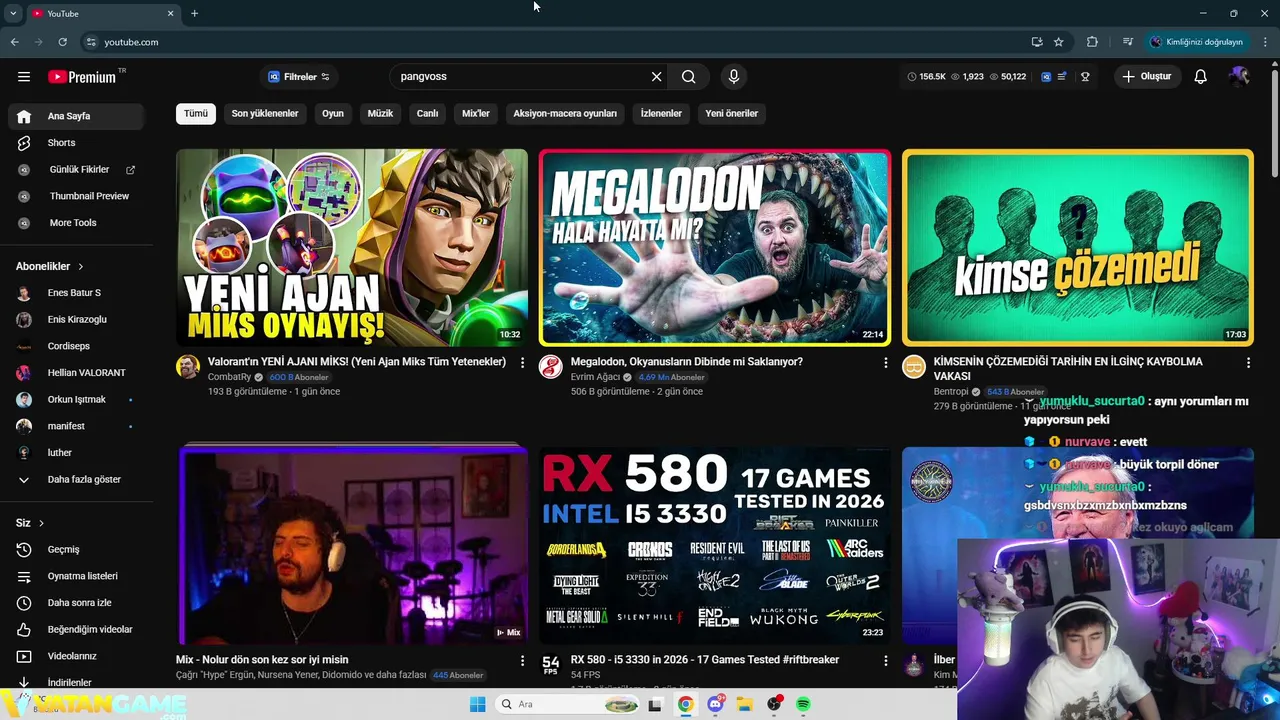Open Spotify from the taskbar
This screenshot has width=1280, height=720.
coord(803,704)
